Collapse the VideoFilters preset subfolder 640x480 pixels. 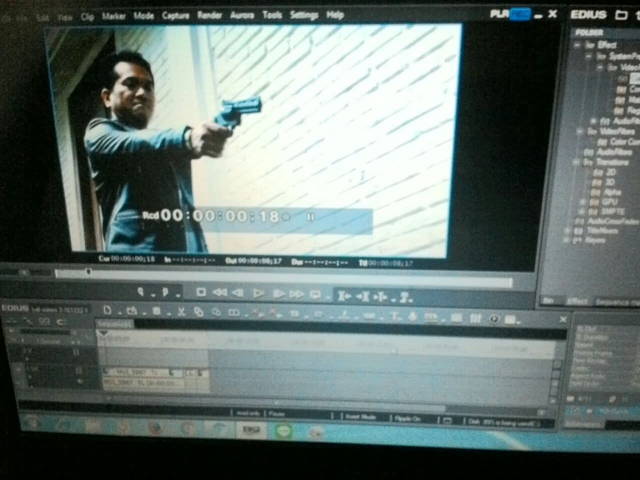pos(599,67)
